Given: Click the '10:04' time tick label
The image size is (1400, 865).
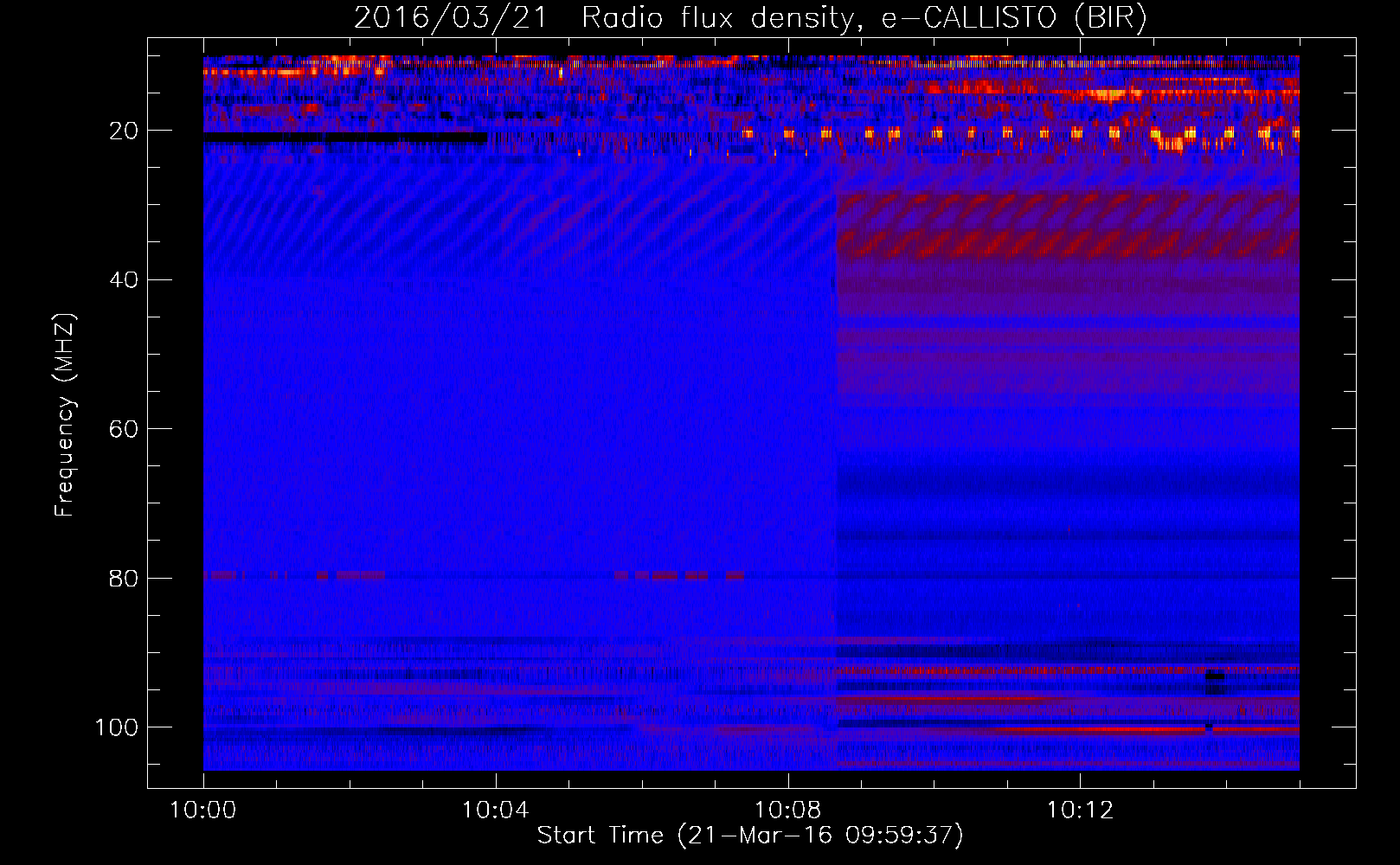Looking at the screenshot, I should (x=496, y=811).
